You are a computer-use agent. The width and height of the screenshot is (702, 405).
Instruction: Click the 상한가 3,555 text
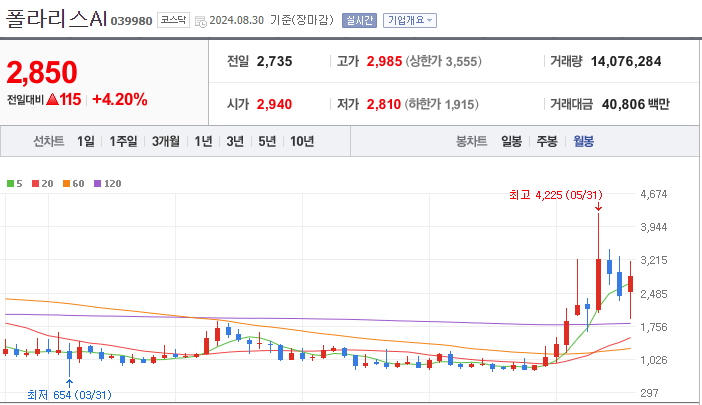coord(444,61)
